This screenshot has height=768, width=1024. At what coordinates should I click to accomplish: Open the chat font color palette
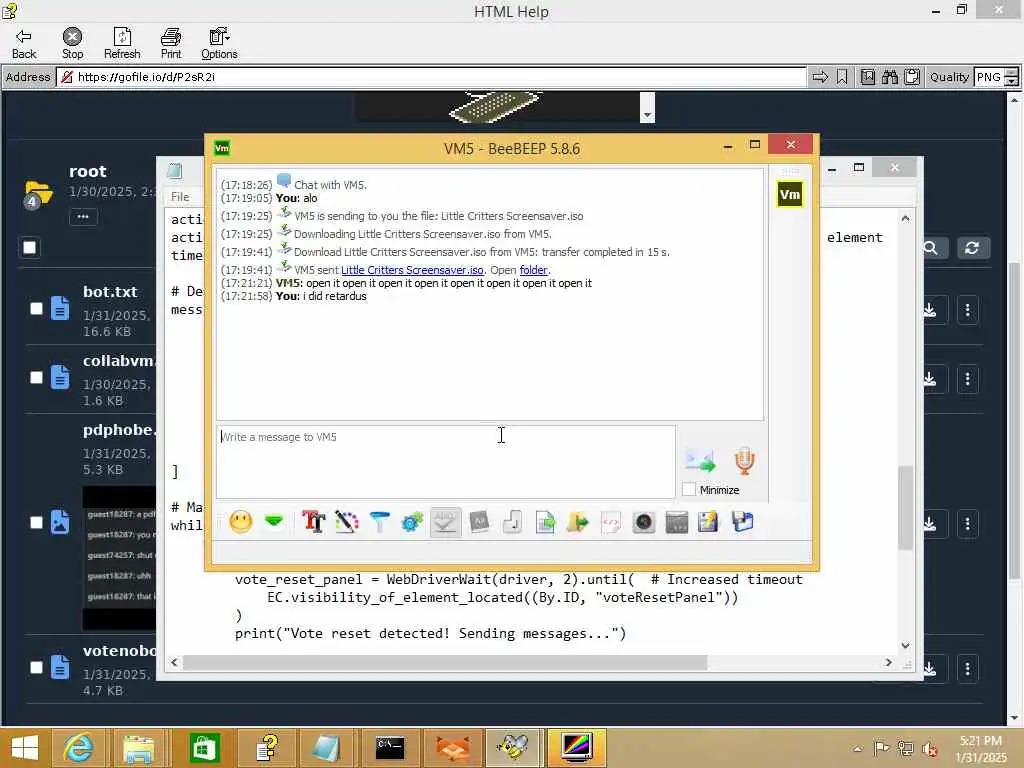point(347,522)
